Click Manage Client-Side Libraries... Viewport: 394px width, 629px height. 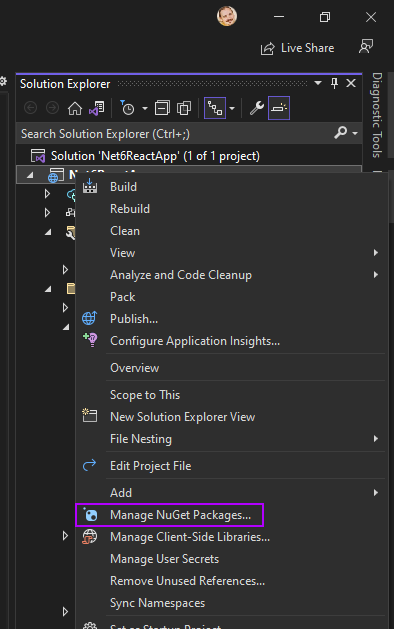[231, 537]
